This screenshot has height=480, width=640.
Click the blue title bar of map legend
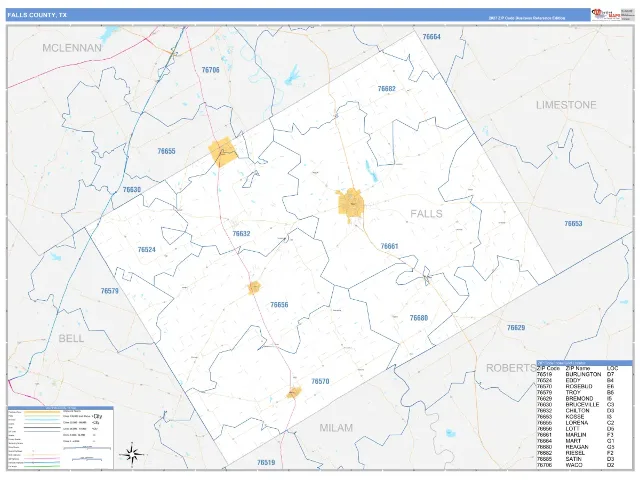(x=60, y=408)
